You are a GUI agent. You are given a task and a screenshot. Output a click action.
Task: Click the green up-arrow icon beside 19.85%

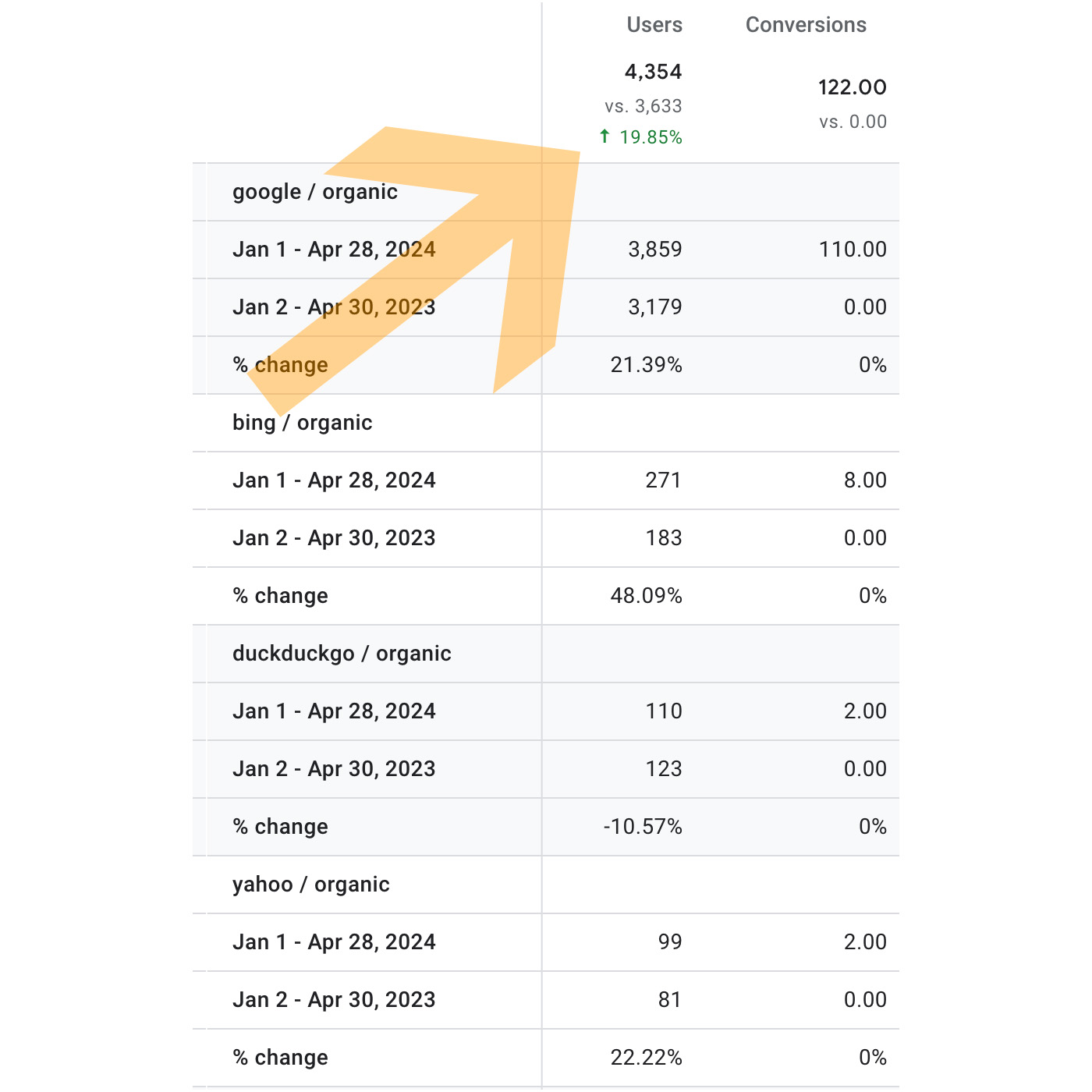click(604, 137)
